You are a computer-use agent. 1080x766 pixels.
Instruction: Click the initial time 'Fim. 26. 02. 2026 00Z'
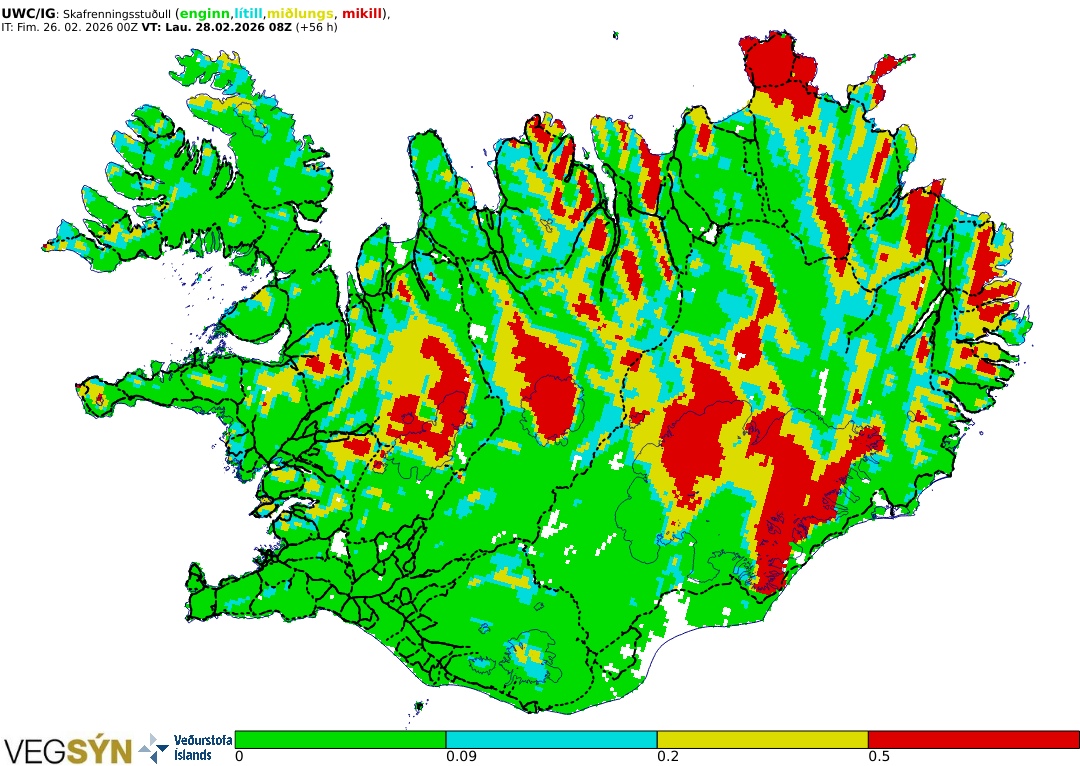point(78,28)
